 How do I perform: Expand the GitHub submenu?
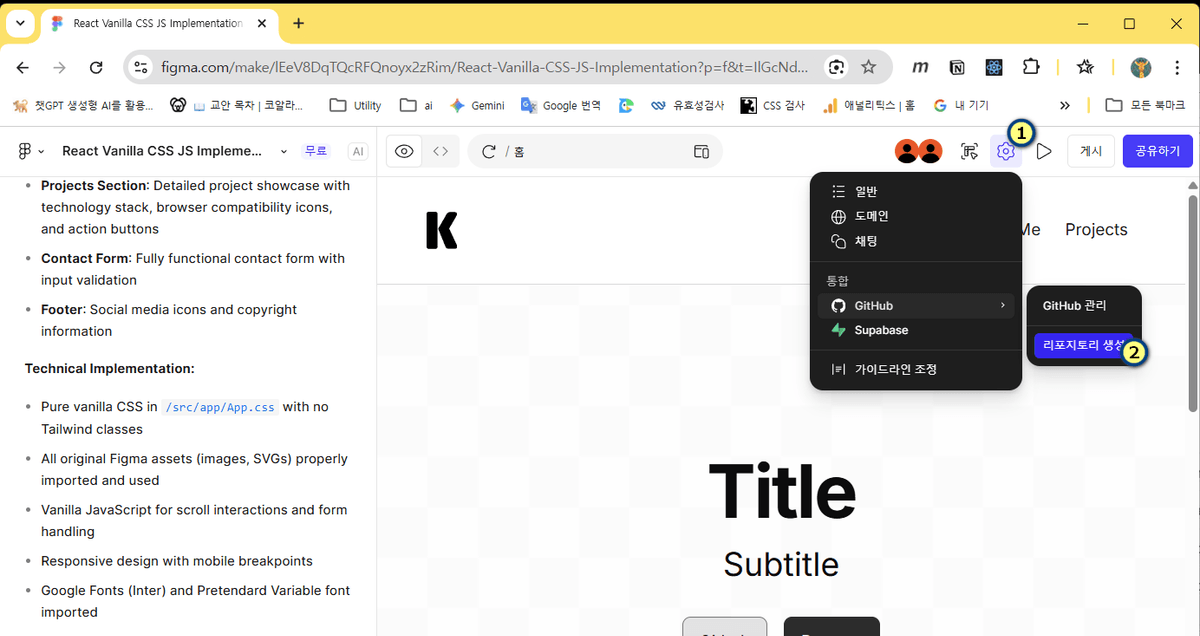click(915, 305)
